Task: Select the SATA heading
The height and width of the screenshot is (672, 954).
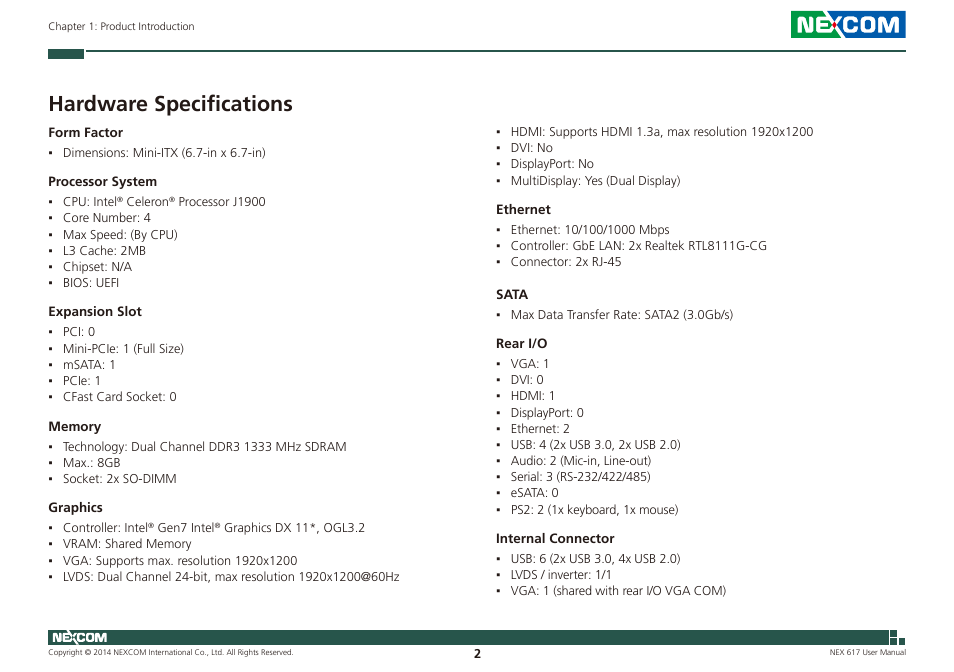Action: [512, 295]
